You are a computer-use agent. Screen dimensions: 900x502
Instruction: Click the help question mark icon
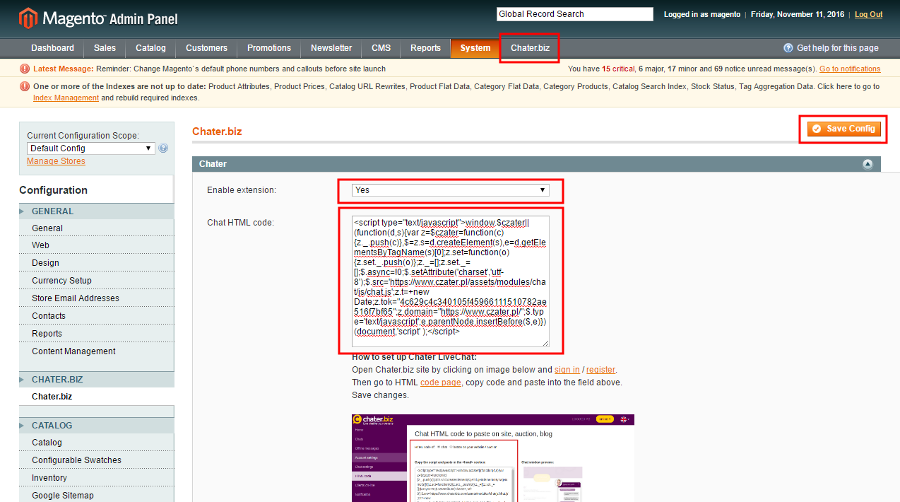point(788,48)
